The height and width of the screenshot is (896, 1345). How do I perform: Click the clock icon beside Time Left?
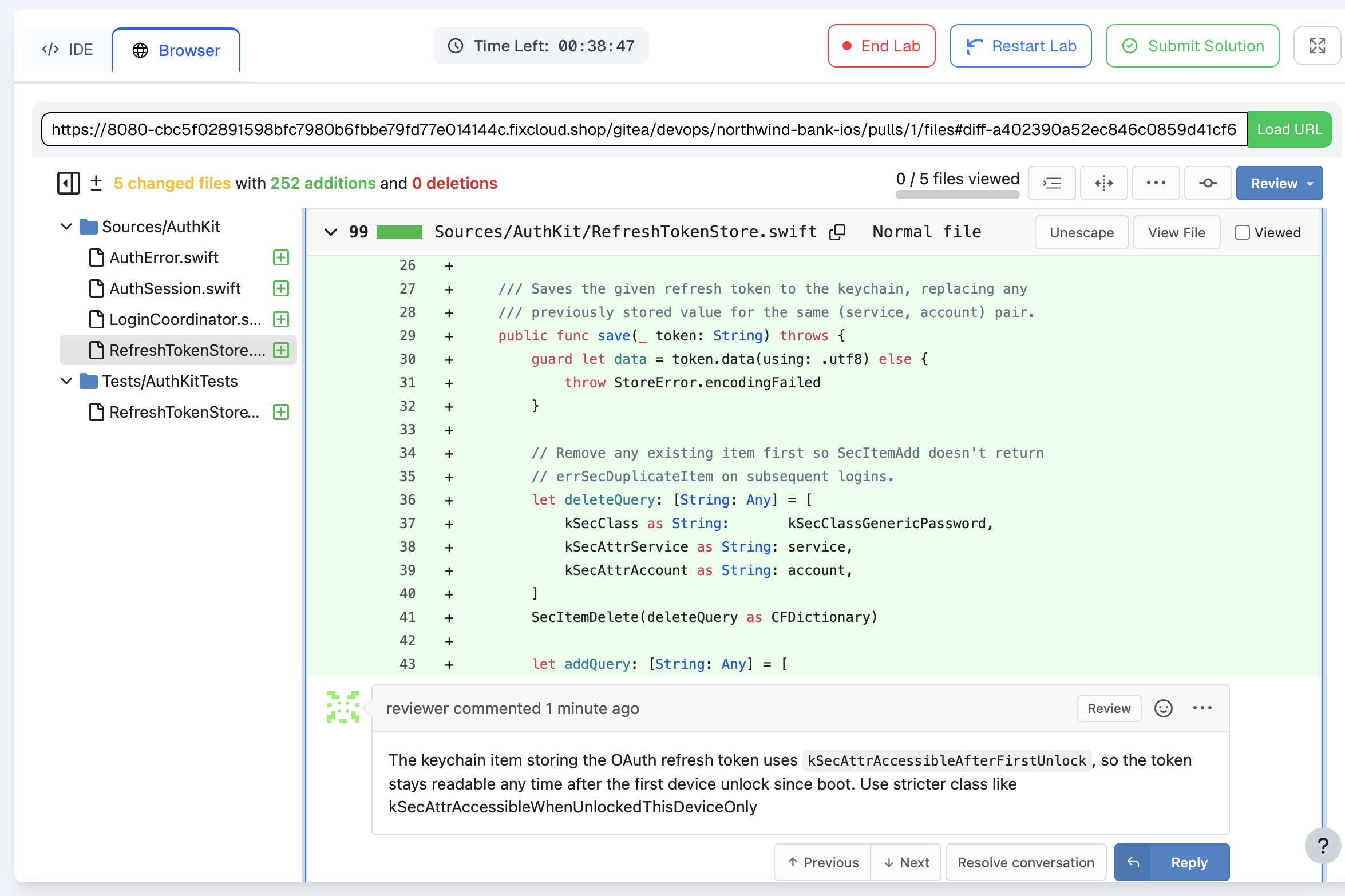tap(456, 46)
